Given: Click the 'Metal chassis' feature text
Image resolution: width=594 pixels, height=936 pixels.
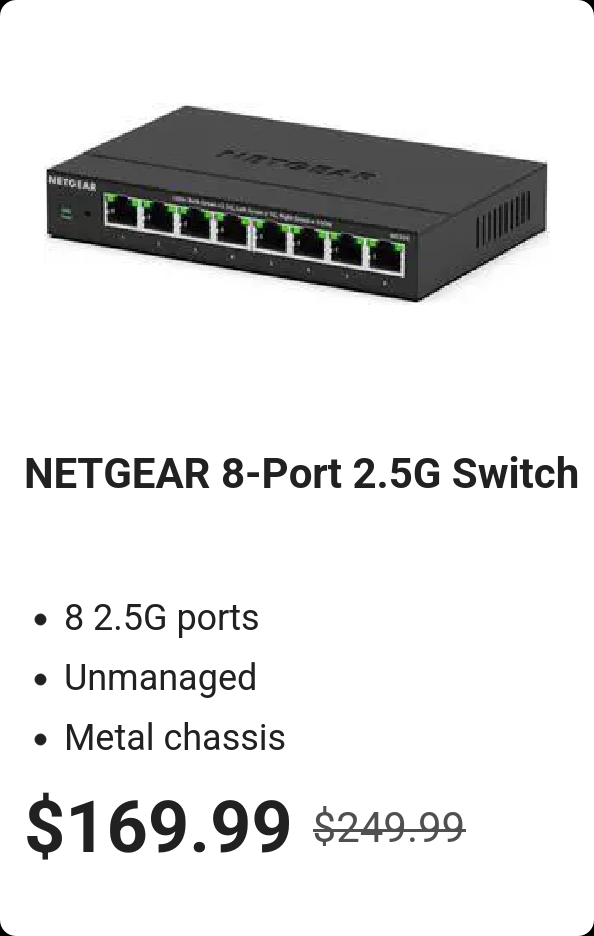Looking at the screenshot, I should click(174, 737).
